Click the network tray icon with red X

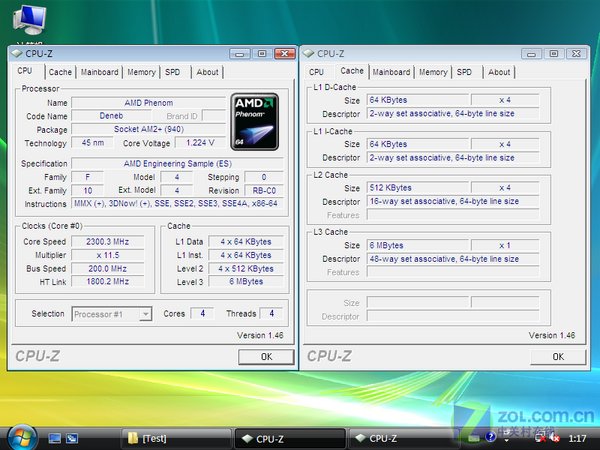(541, 438)
